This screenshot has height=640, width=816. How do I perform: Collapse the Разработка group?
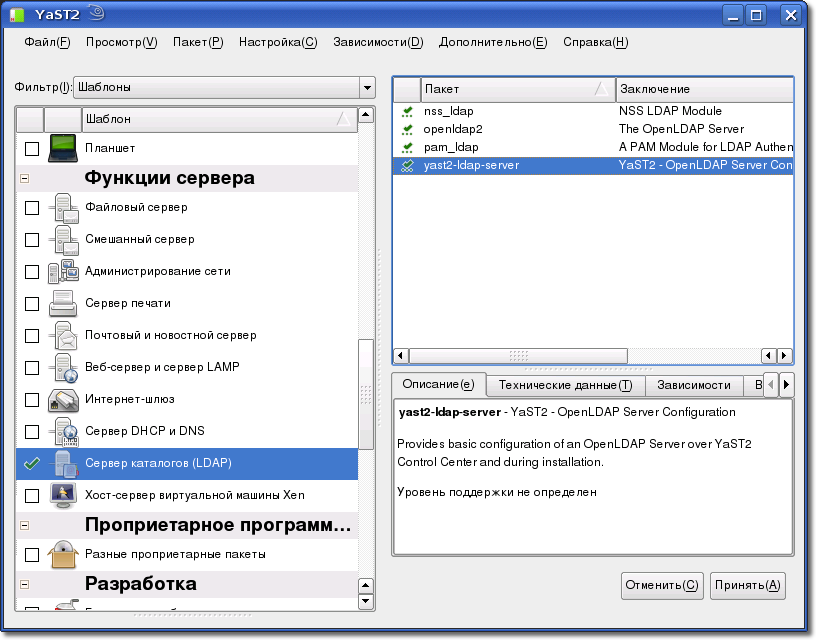pos(24,584)
